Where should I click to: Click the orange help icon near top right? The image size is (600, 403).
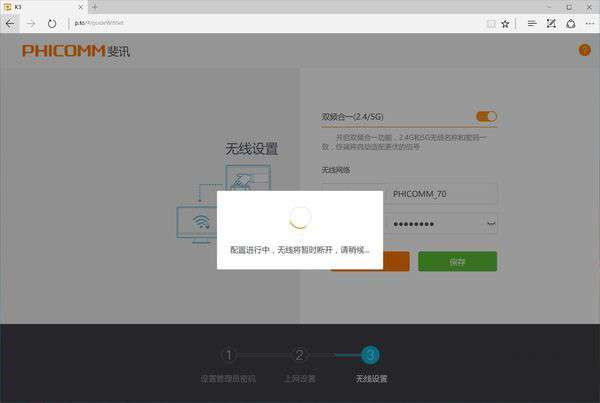[x=584, y=50]
